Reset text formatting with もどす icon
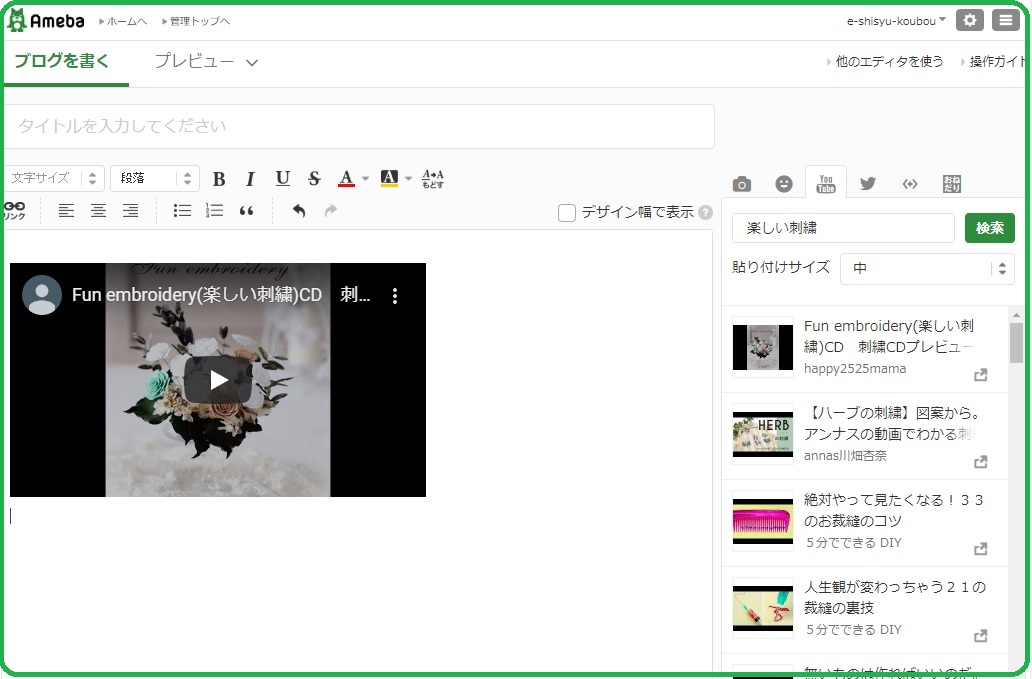This screenshot has width=1032, height=679. tap(432, 178)
